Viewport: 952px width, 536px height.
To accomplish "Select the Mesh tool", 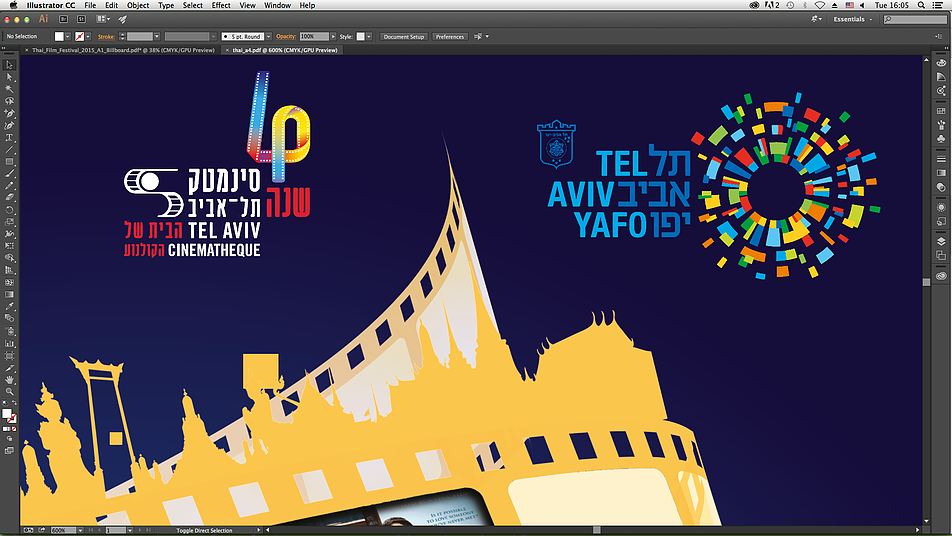I will click(x=9, y=282).
